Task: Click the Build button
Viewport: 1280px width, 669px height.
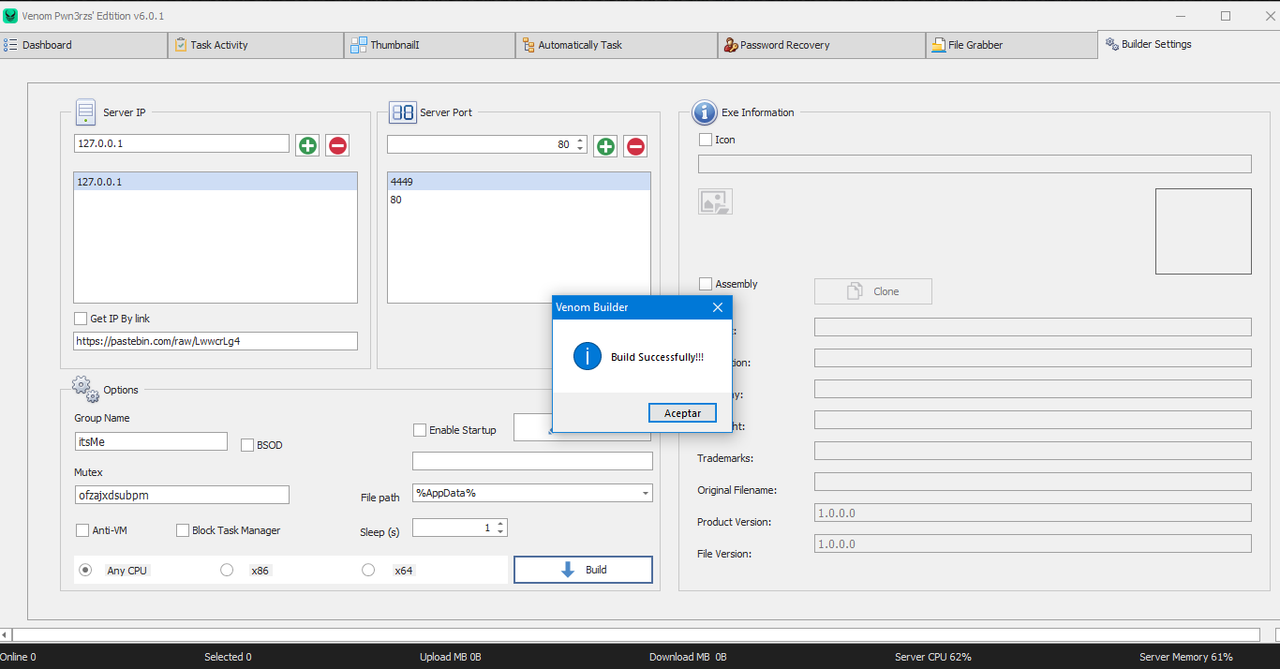Action: click(583, 570)
